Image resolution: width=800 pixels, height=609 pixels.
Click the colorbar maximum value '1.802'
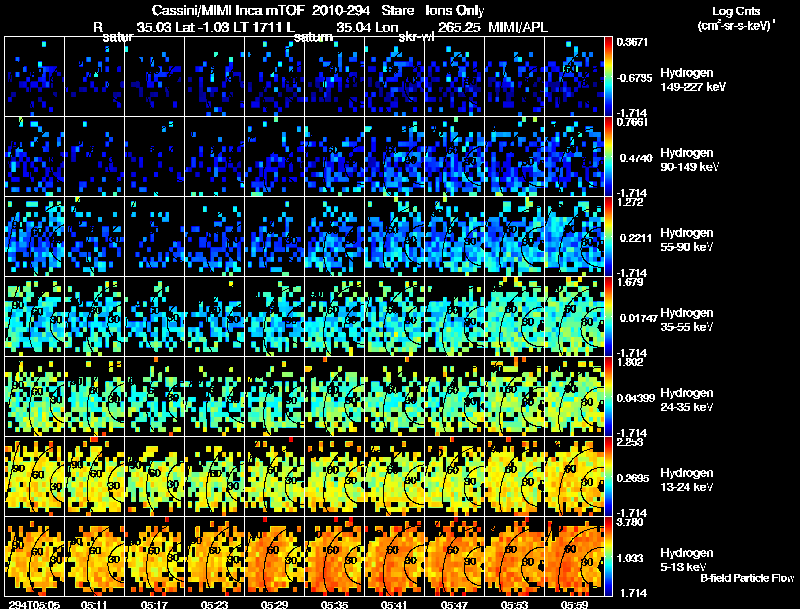coord(630,362)
